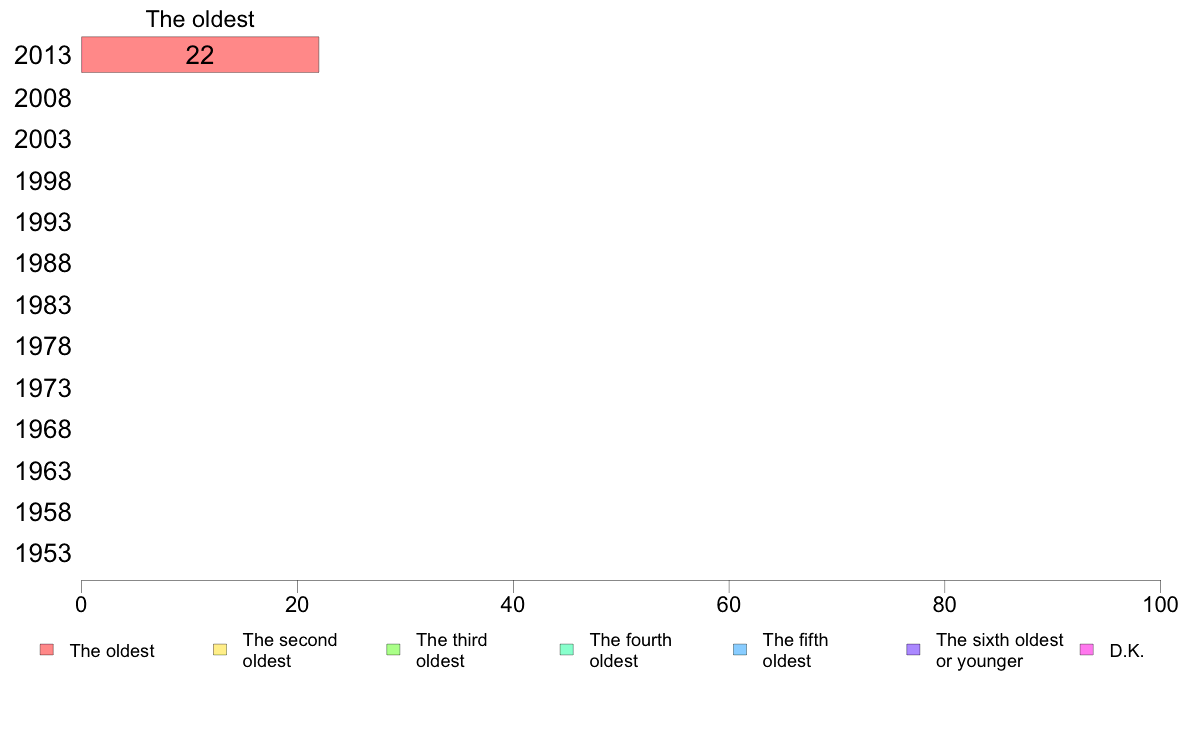
Task: Select the 2008 row label
Action: [x=43, y=99]
